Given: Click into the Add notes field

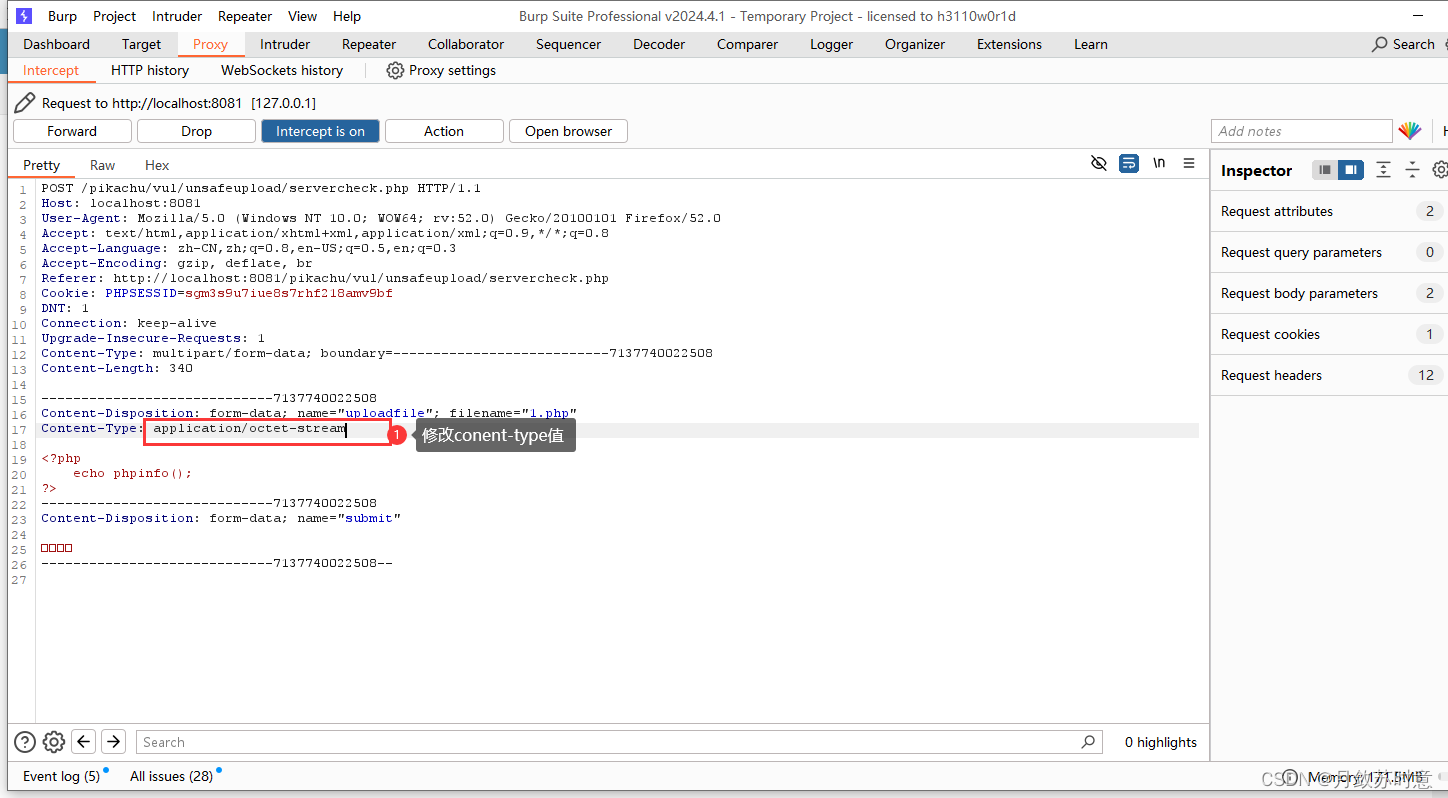Looking at the screenshot, I should [x=1301, y=131].
